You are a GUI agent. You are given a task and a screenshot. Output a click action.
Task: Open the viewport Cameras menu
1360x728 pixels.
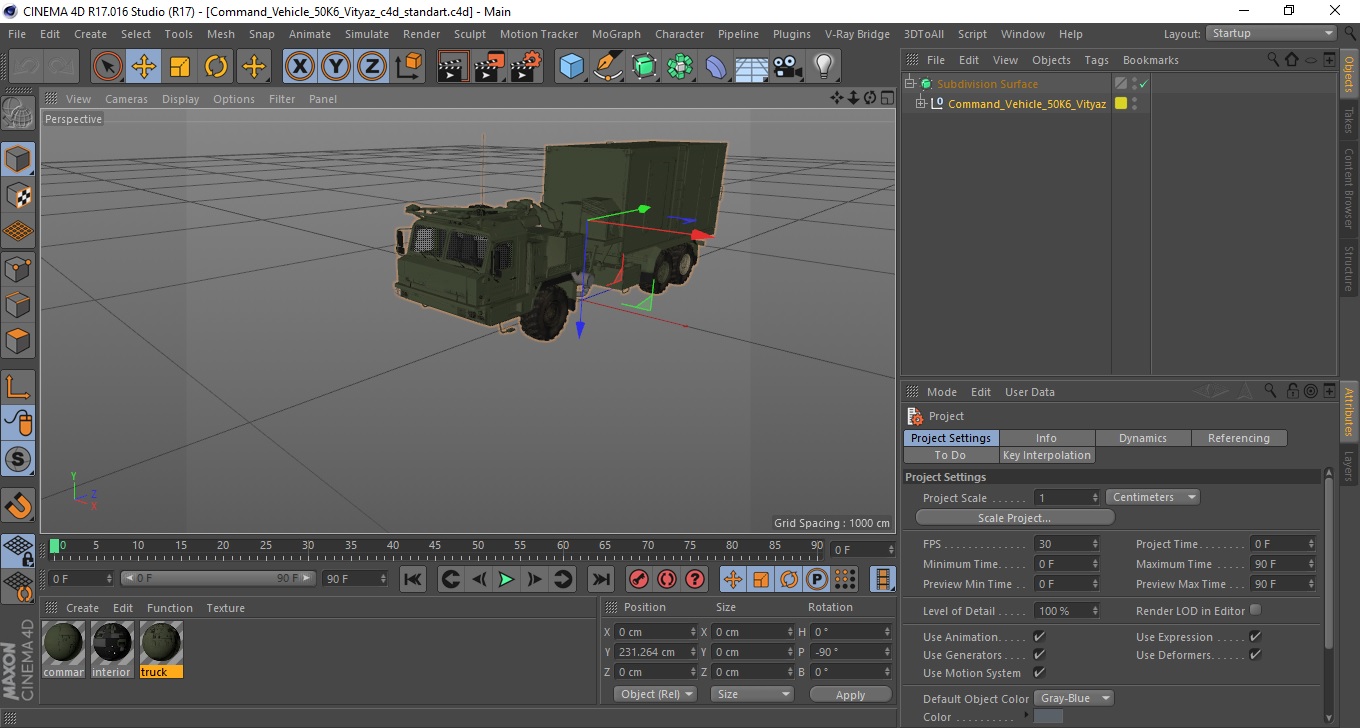coord(126,99)
